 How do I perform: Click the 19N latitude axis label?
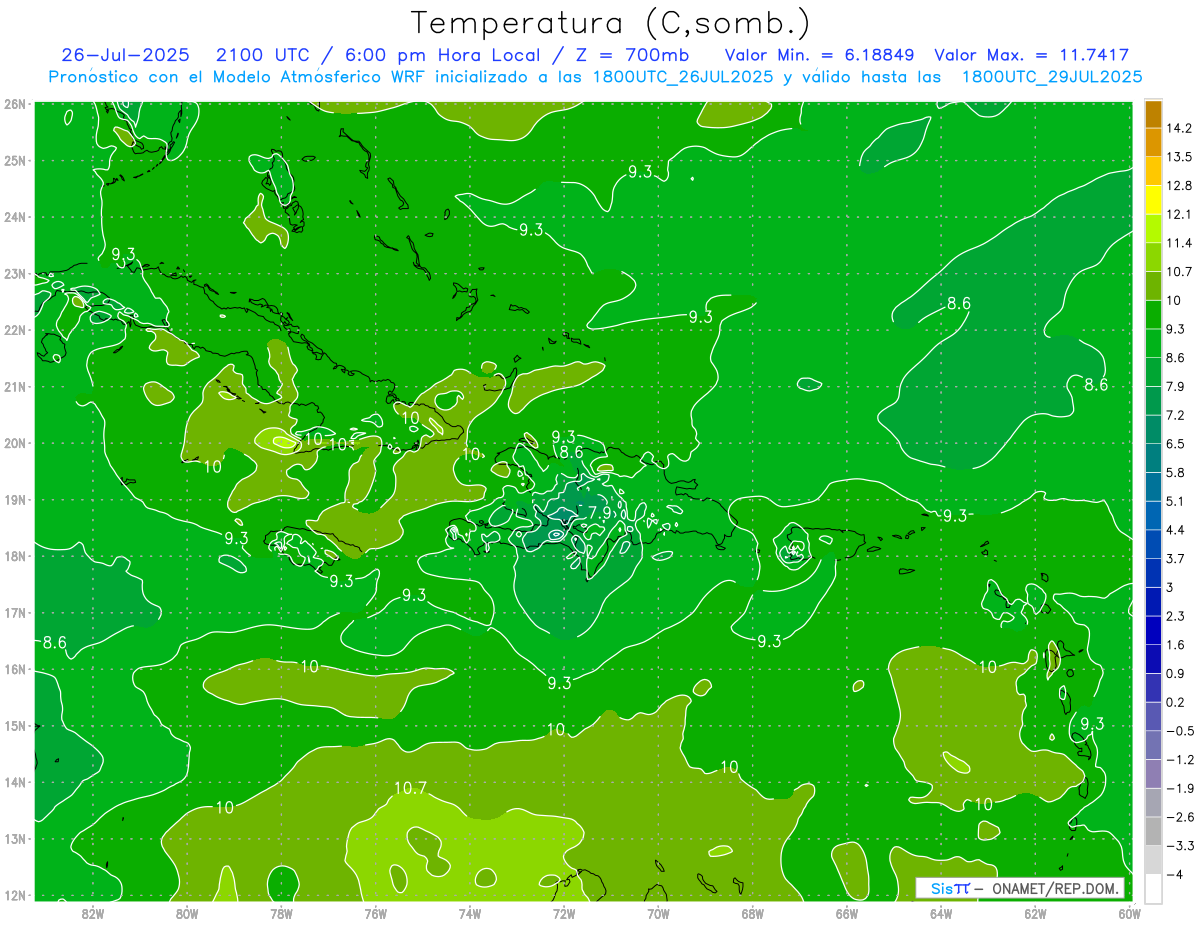[x=14, y=499]
